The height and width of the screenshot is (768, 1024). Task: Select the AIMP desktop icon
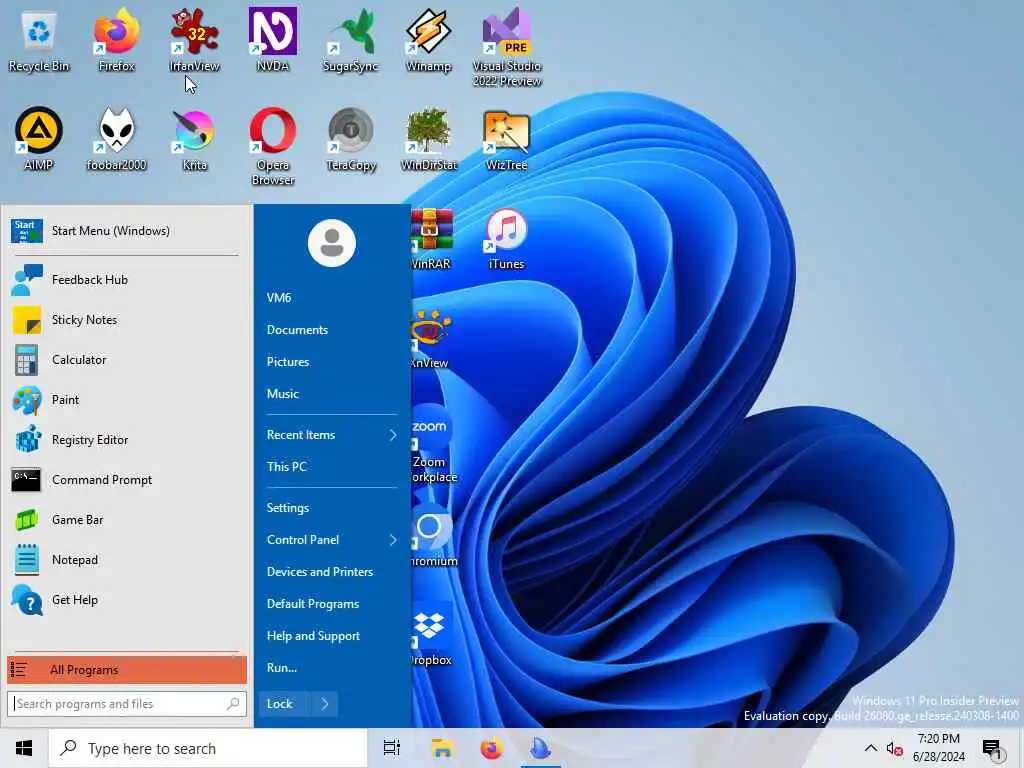(39, 138)
